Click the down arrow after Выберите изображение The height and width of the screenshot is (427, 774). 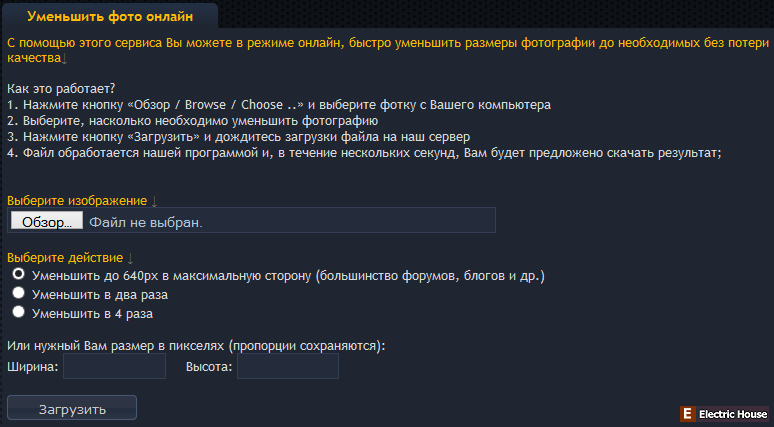(x=154, y=201)
